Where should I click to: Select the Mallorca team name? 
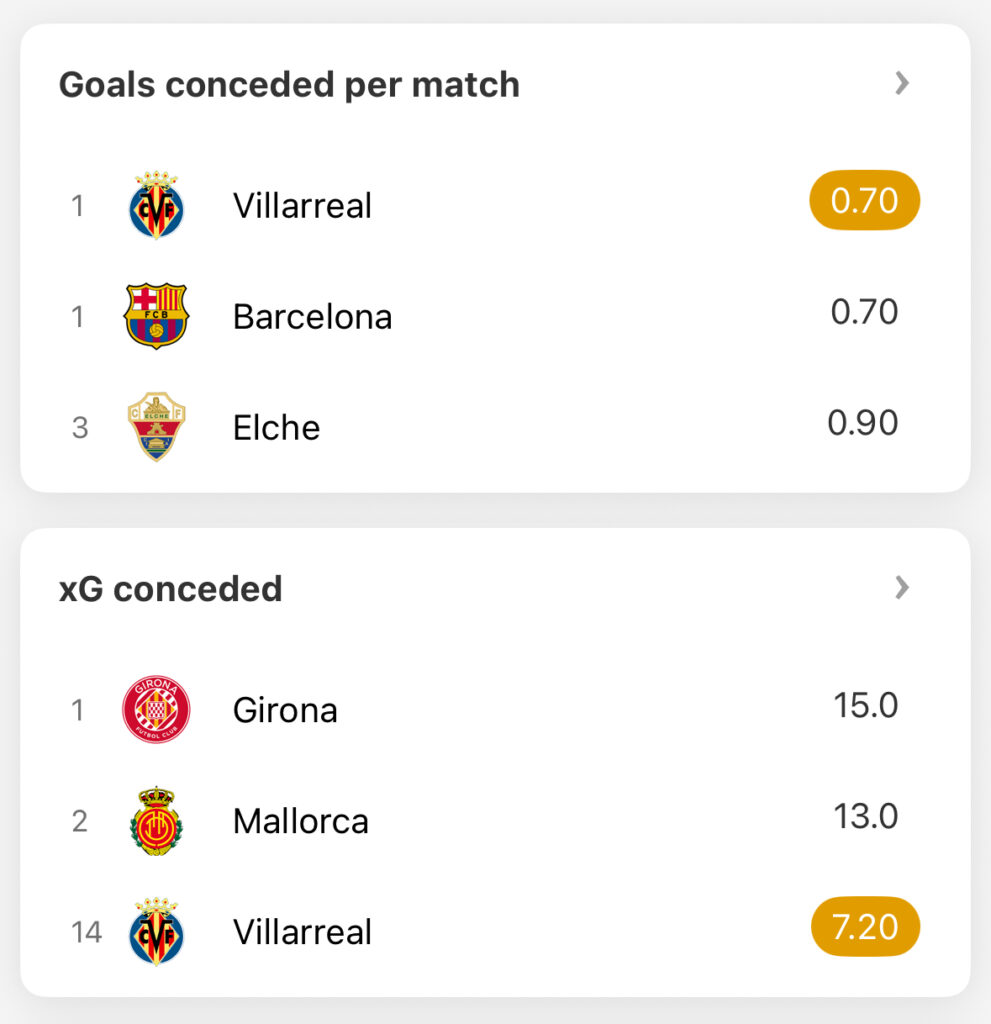(300, 822)
